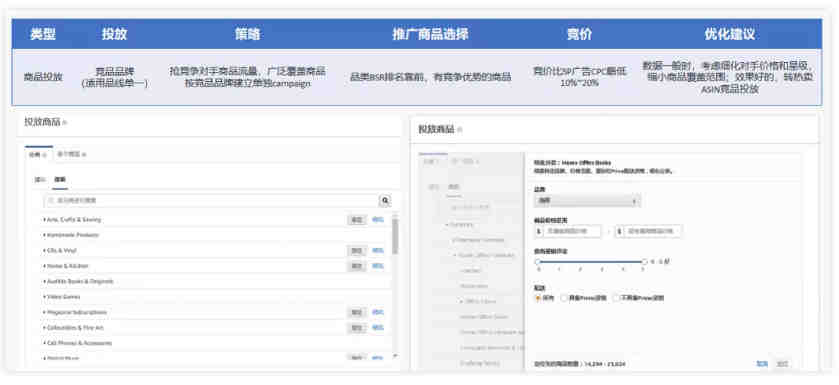The height and width of the screenshot is (385, 839).
Task: Click info icon next to left 投放商品 title
Action: coord(65,123)
